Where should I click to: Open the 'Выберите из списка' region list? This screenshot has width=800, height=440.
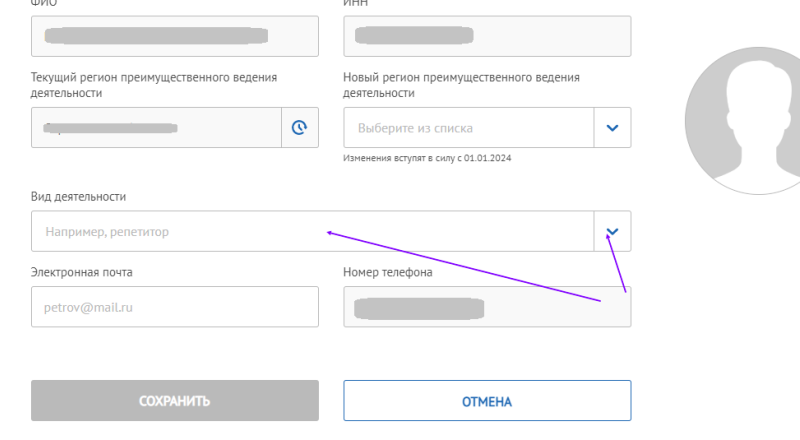468,128
